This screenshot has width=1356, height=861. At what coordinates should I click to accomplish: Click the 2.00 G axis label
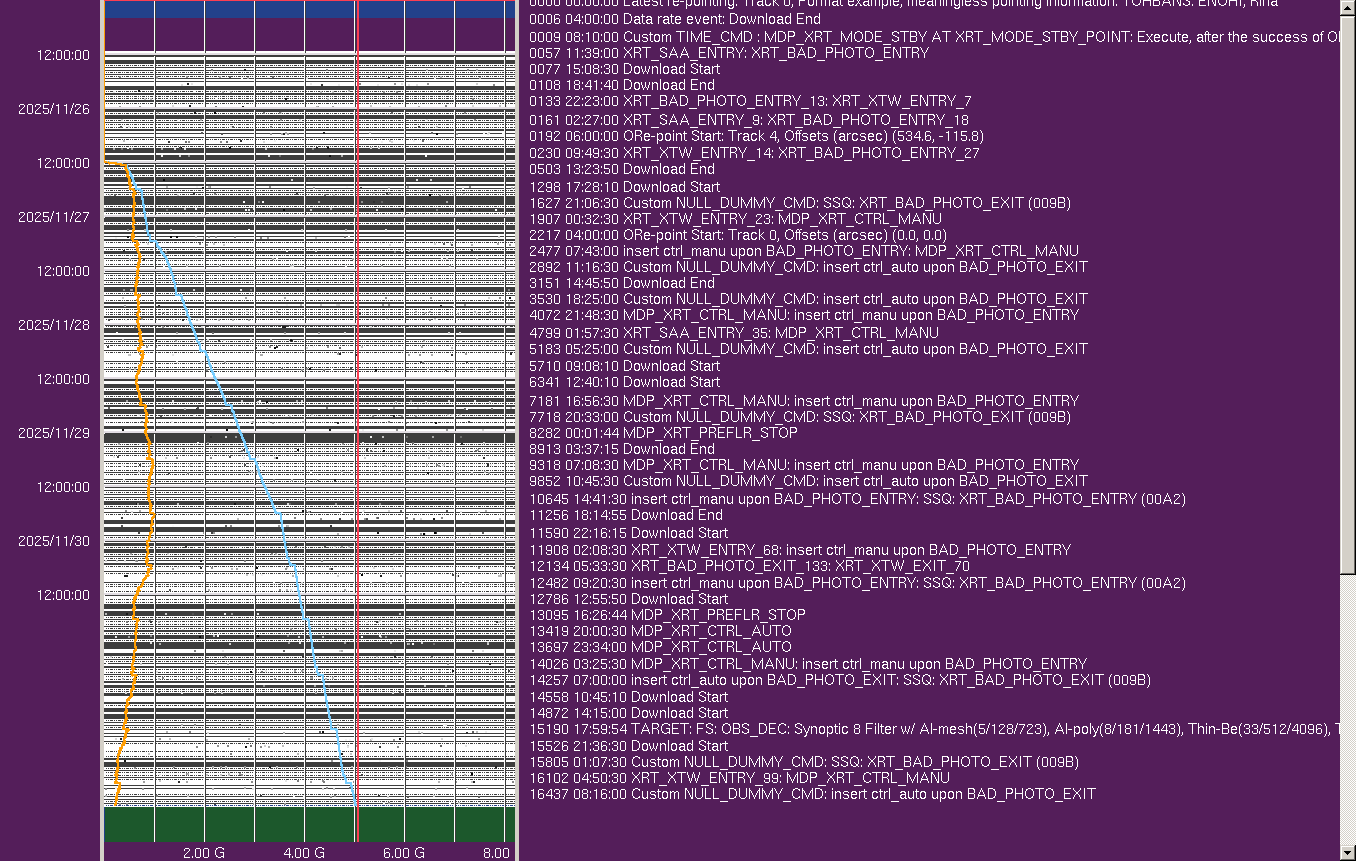pos(203,853)
